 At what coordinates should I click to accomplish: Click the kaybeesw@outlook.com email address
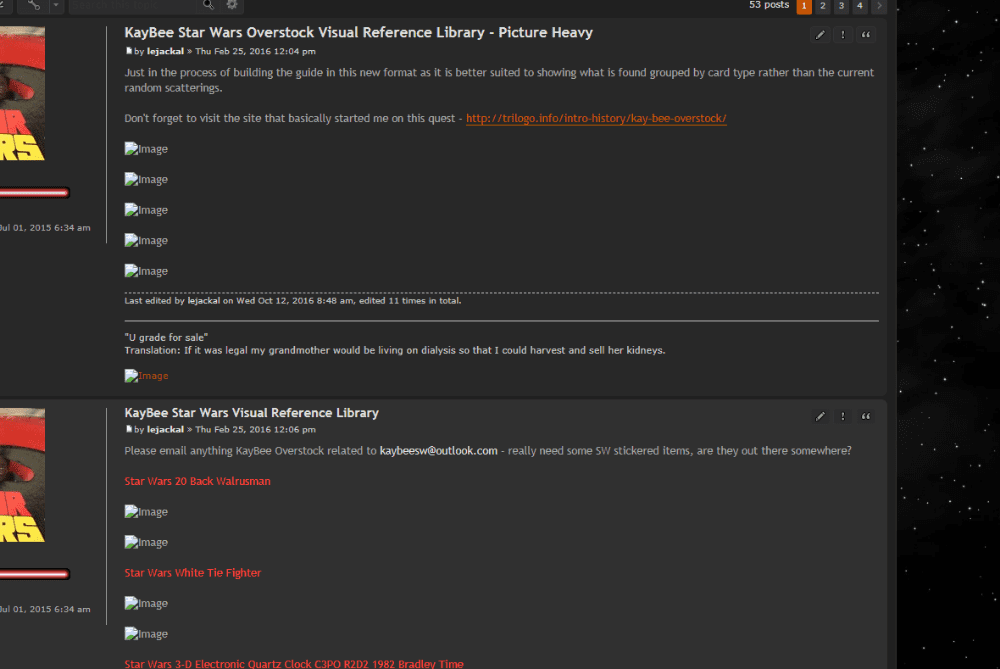[x=438, y=450]
